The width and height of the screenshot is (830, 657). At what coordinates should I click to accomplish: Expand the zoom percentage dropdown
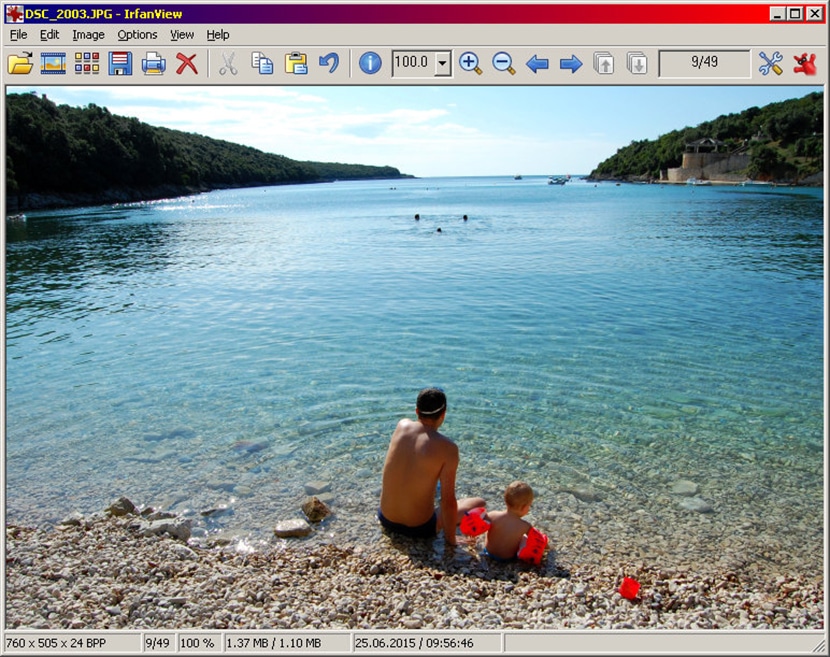click(442, 64)
